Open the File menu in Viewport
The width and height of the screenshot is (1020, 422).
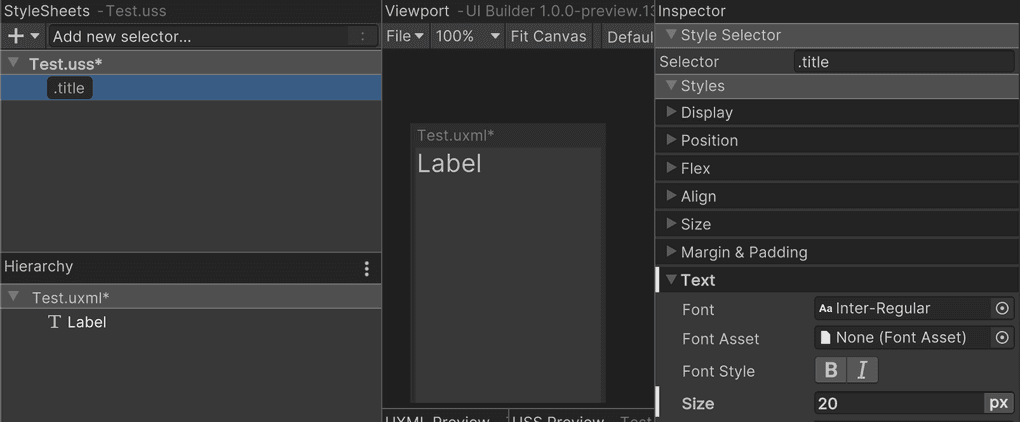coord(405,36)
